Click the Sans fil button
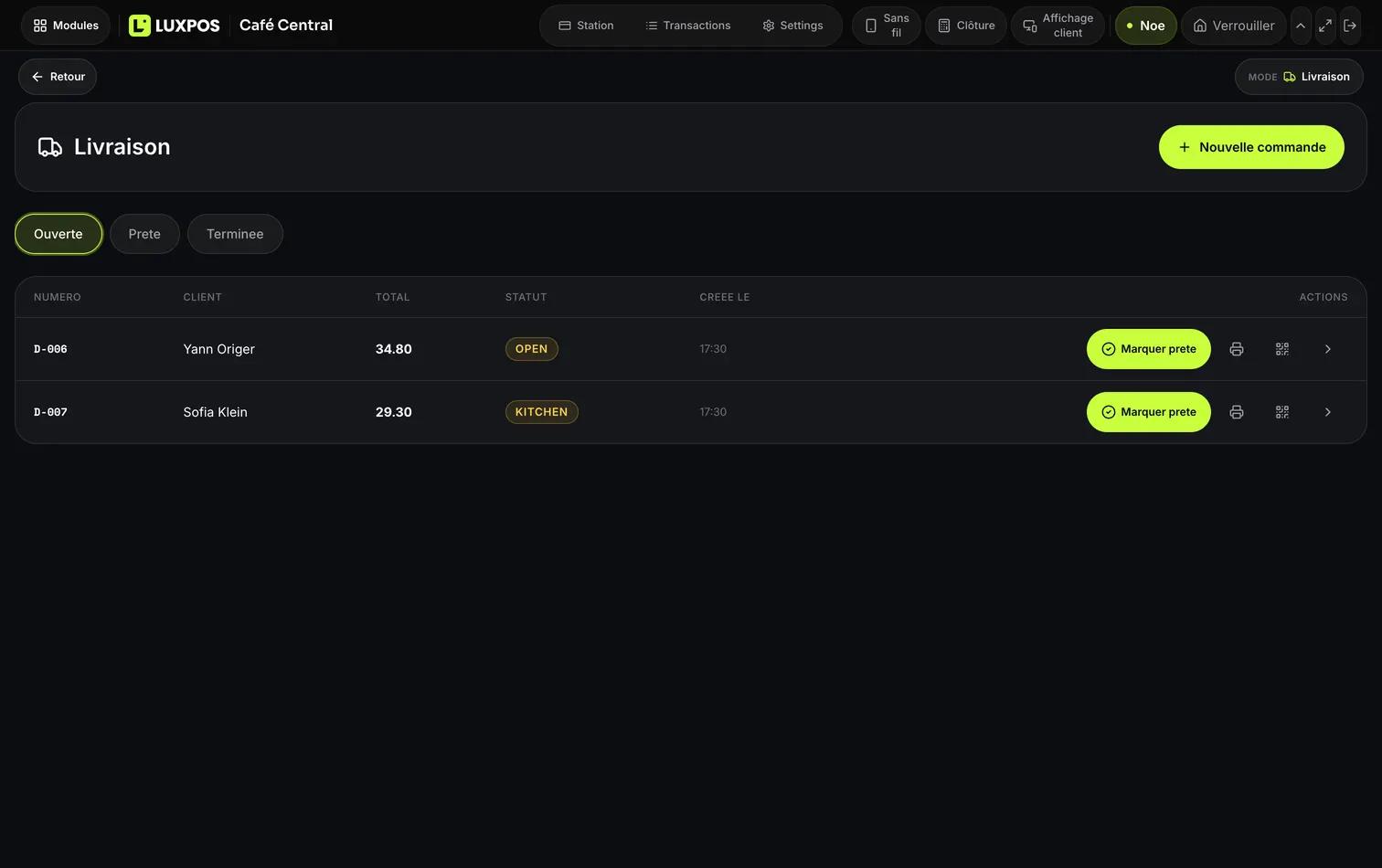1382x868 pixels. point(887,26)
